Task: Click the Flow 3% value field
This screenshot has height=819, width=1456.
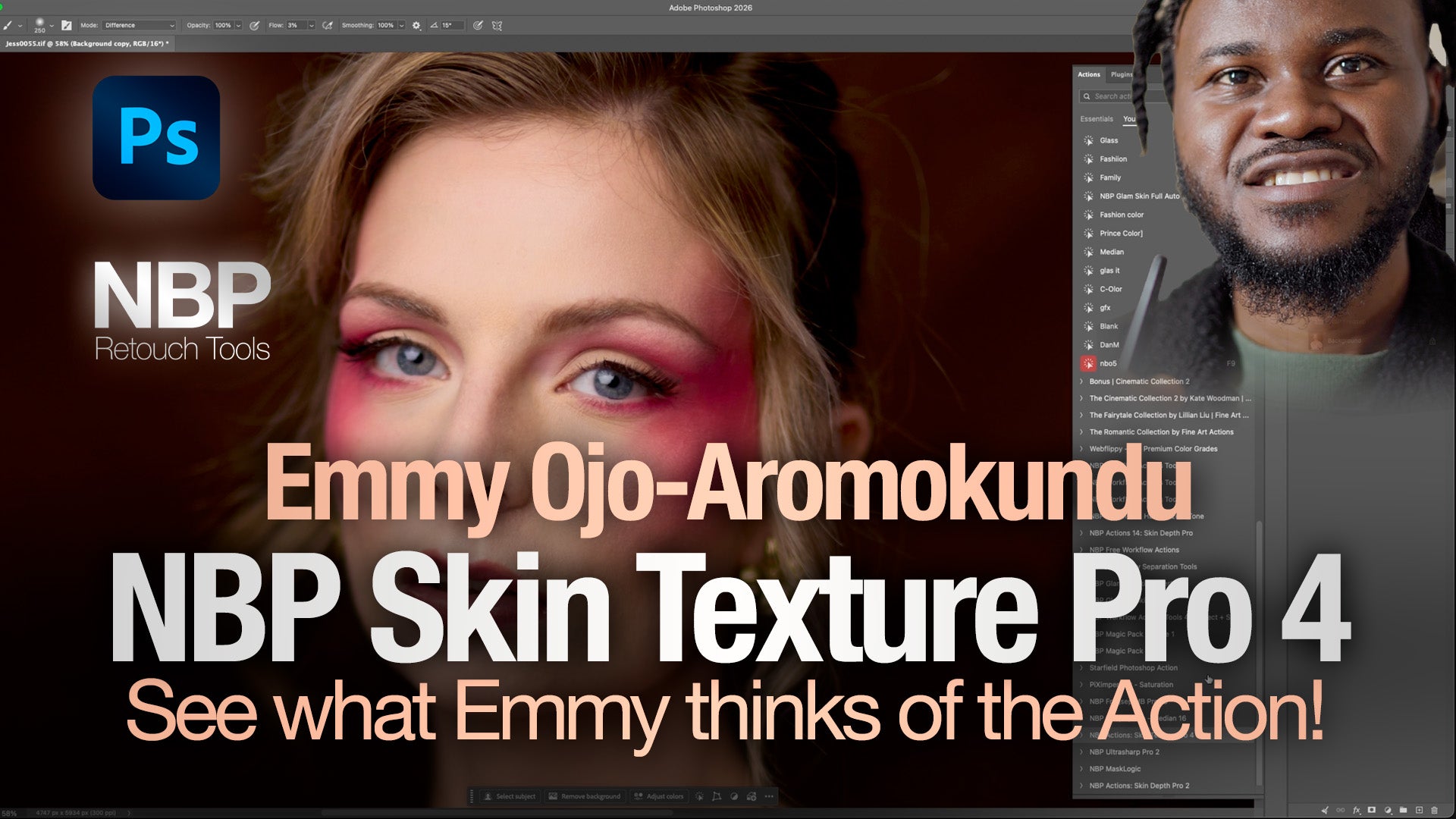Action: (296, 25)
